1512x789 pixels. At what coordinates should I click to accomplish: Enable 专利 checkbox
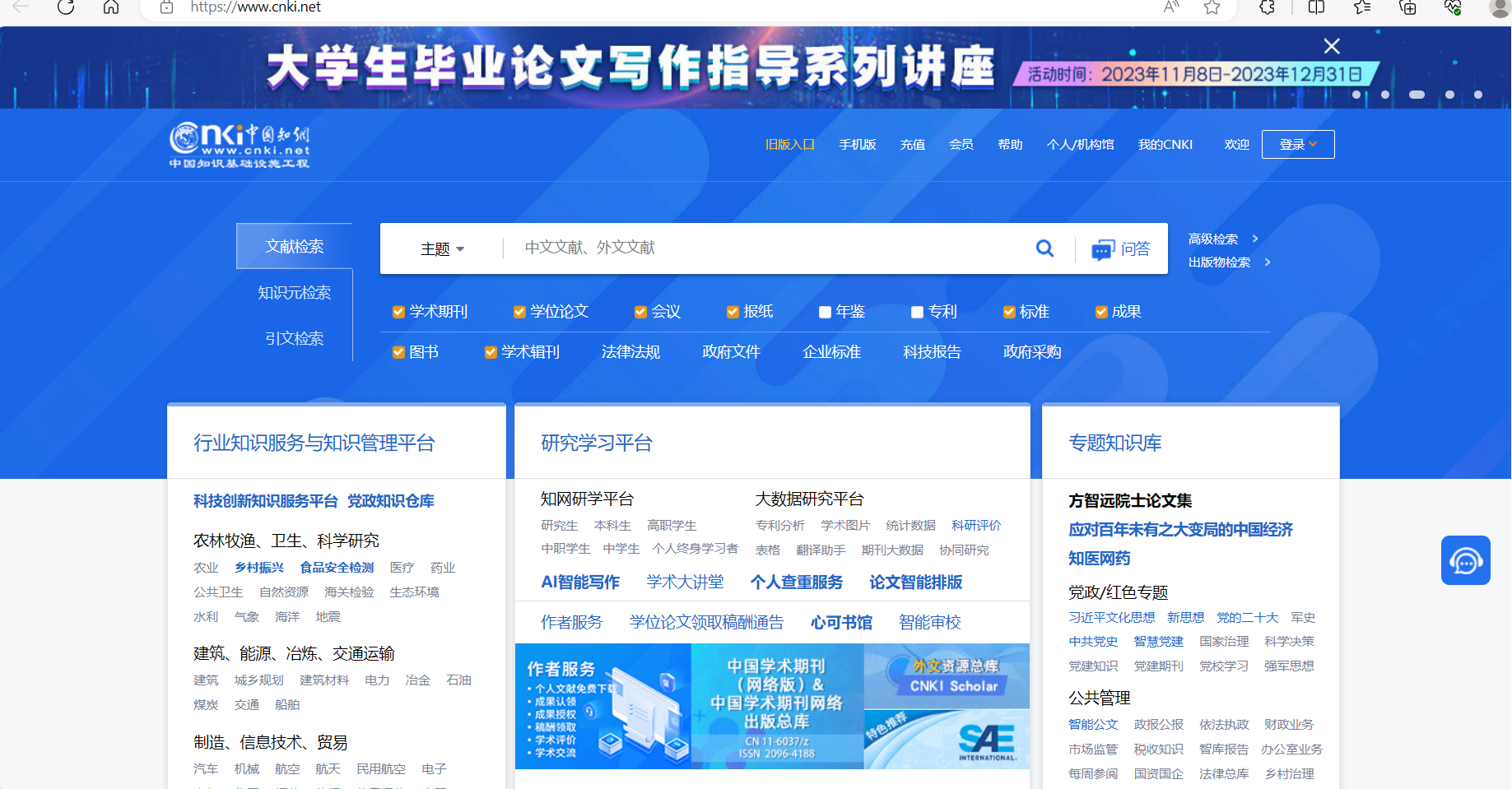click(x=917, y=312)
